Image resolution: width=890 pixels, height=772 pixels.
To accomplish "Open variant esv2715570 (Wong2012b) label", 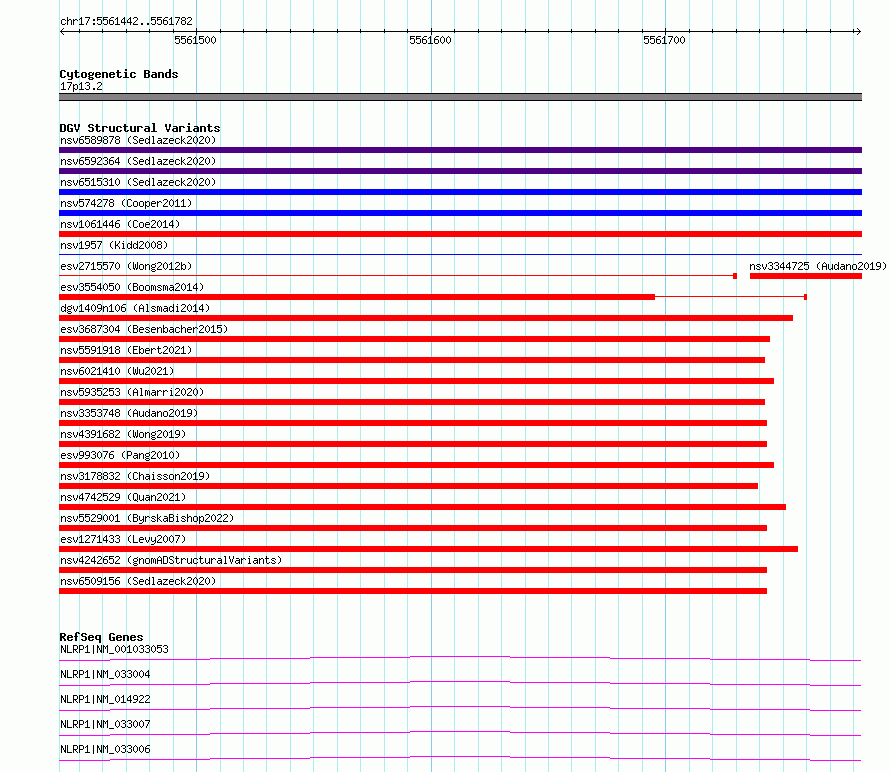I will click(x=126, y=266).
